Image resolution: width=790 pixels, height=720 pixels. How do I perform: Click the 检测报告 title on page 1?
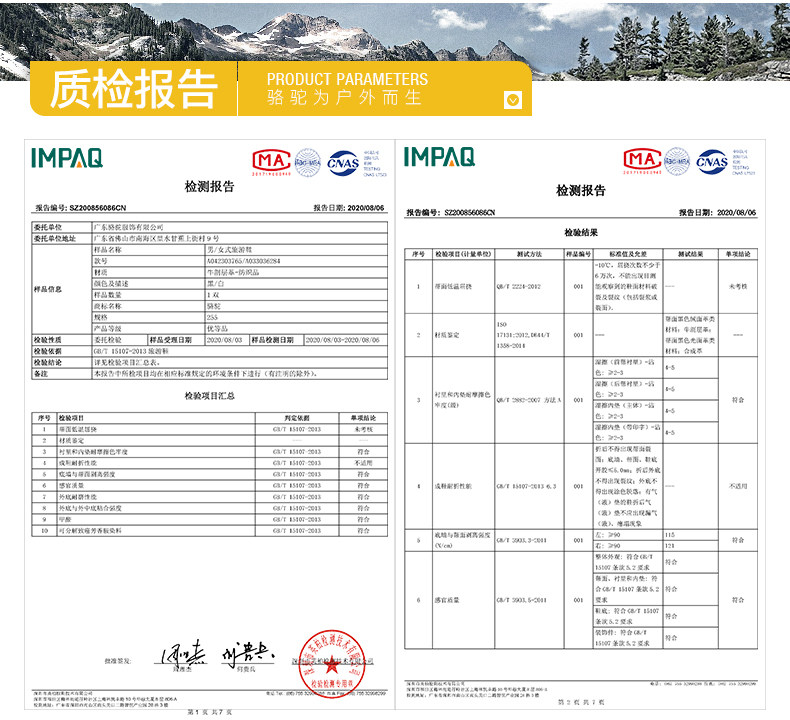click(210, 186)
